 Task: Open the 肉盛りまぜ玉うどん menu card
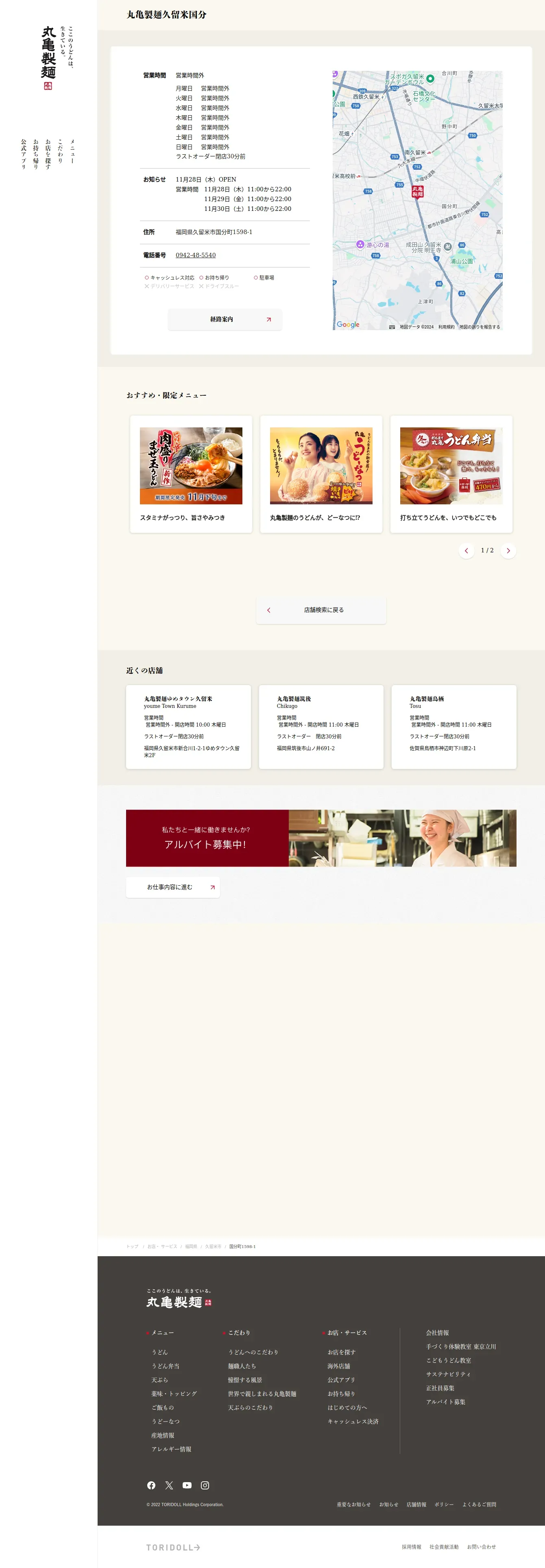(191, 474)
